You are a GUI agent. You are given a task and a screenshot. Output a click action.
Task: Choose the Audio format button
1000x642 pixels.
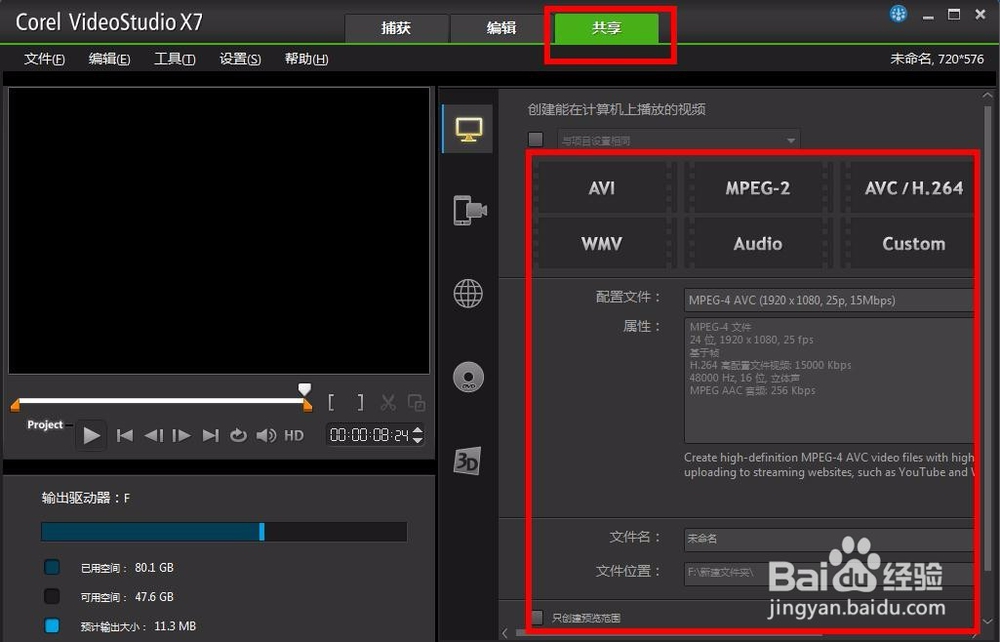tap(757, 244)
